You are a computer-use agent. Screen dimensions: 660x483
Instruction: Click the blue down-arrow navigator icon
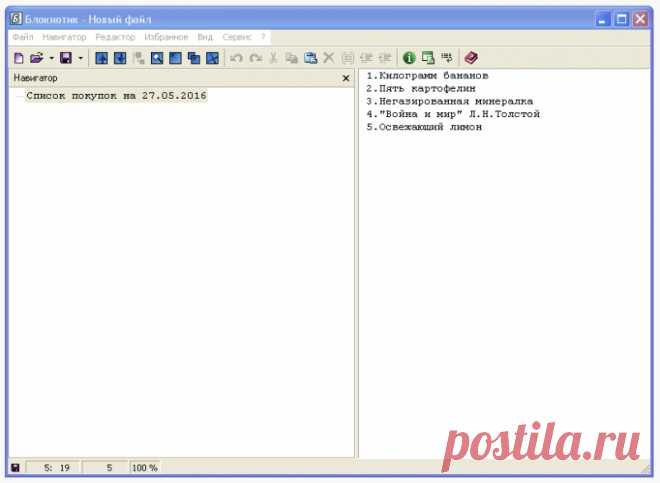pos(120,58)
